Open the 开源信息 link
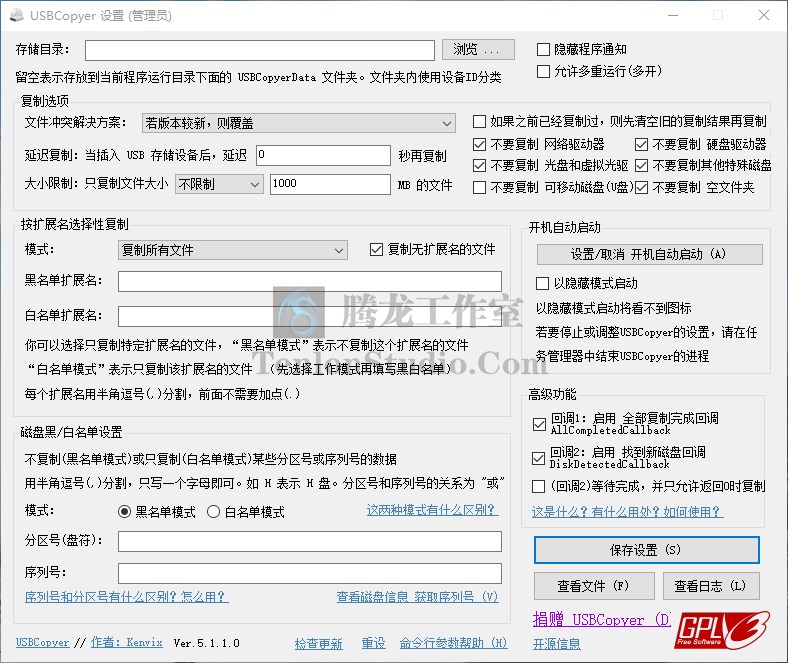 click(557, 643)
